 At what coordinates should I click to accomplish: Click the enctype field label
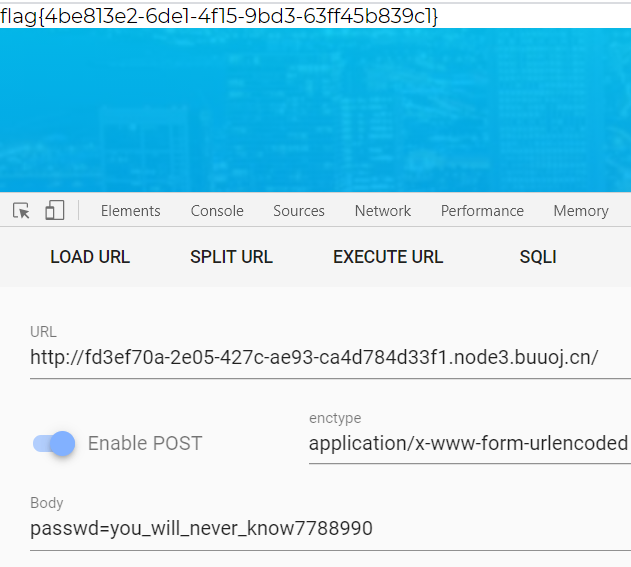(x=335, y=418)
